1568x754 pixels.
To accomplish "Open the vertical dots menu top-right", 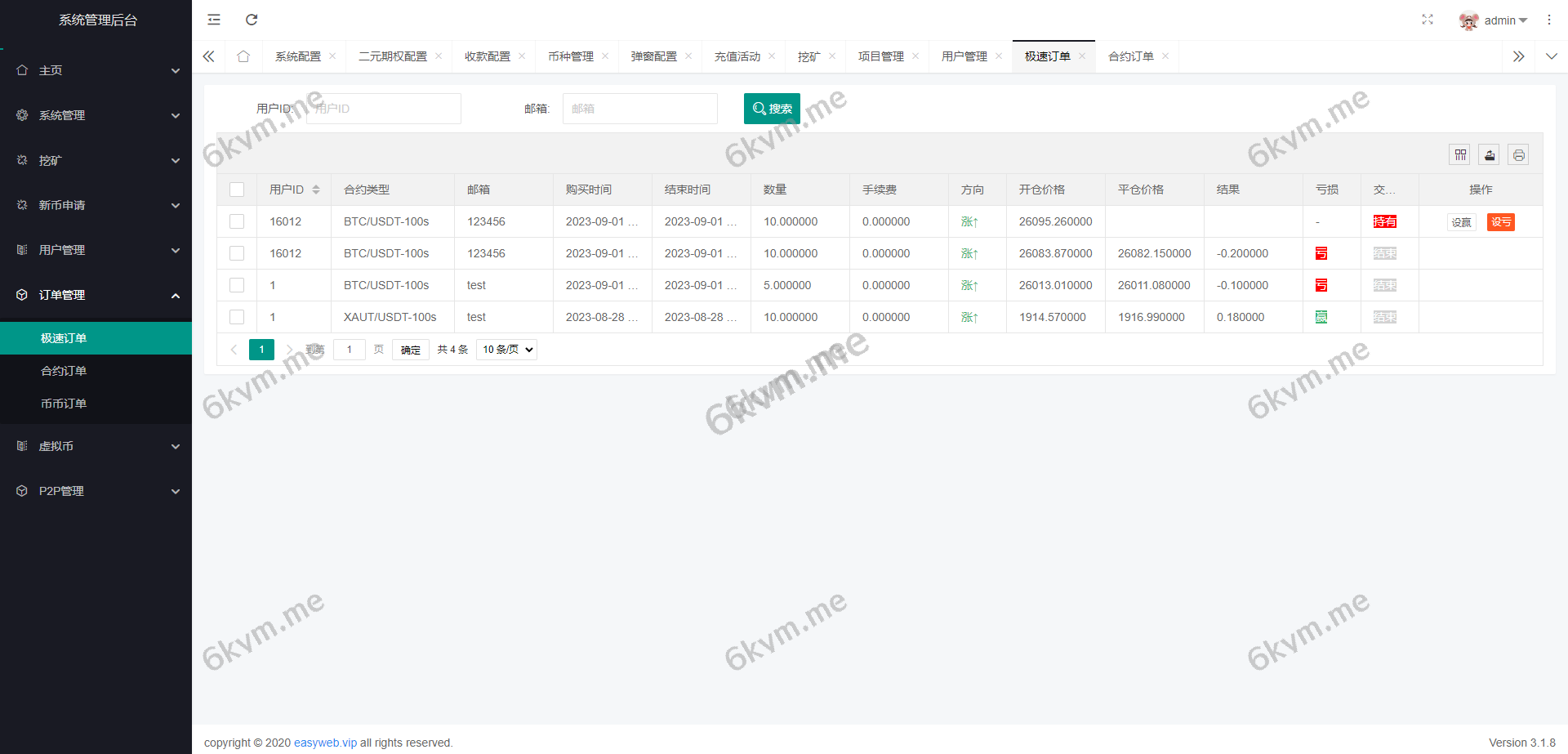I will (1548, 20).
